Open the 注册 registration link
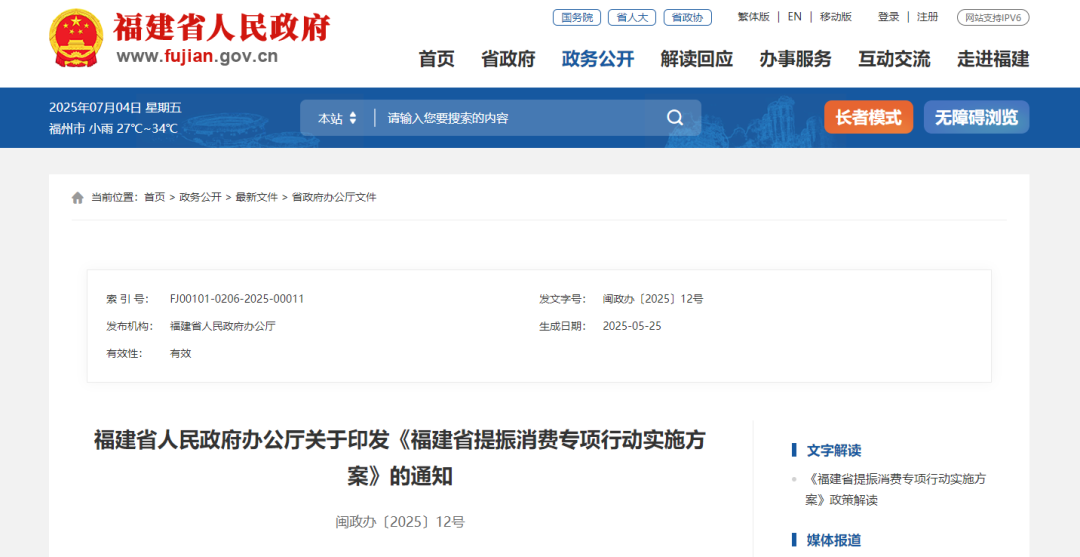 coord(928,17)
